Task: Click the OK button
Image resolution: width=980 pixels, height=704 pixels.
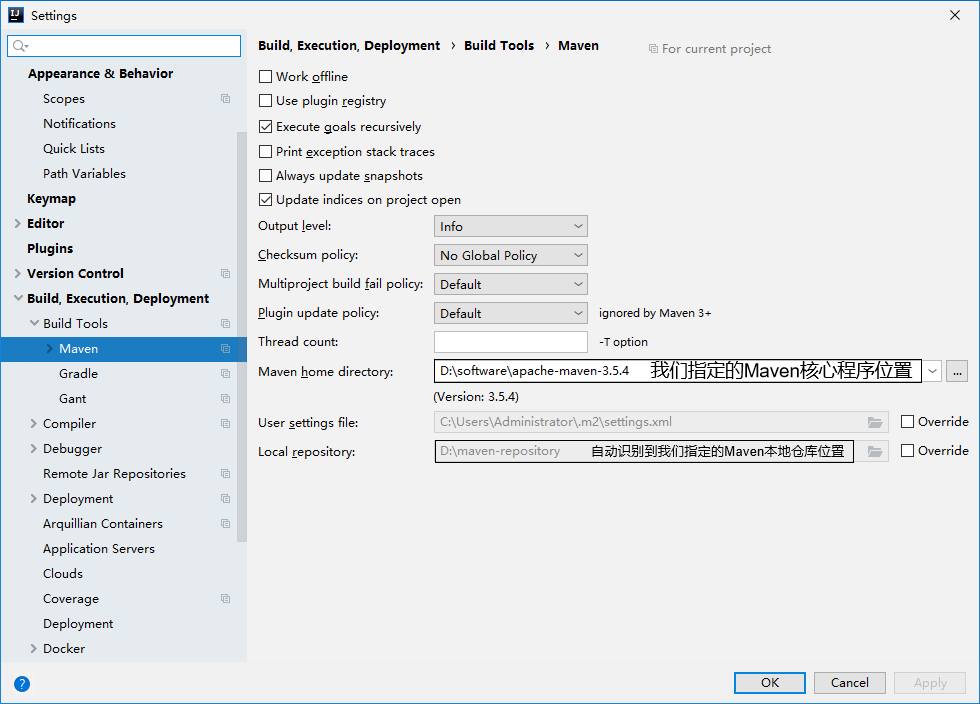Action: (769, 683)
